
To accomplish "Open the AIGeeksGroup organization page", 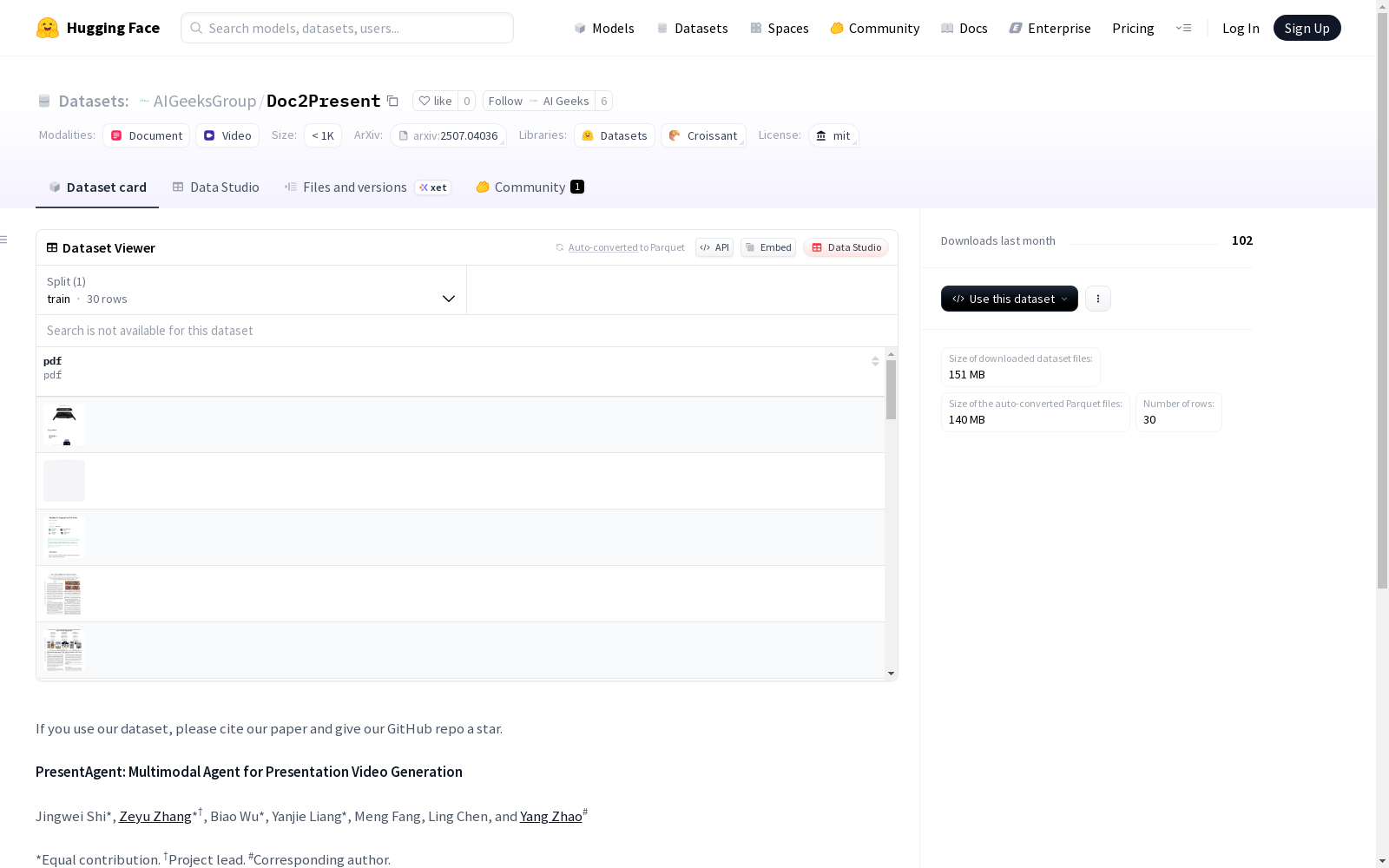I will click(205, 101).
